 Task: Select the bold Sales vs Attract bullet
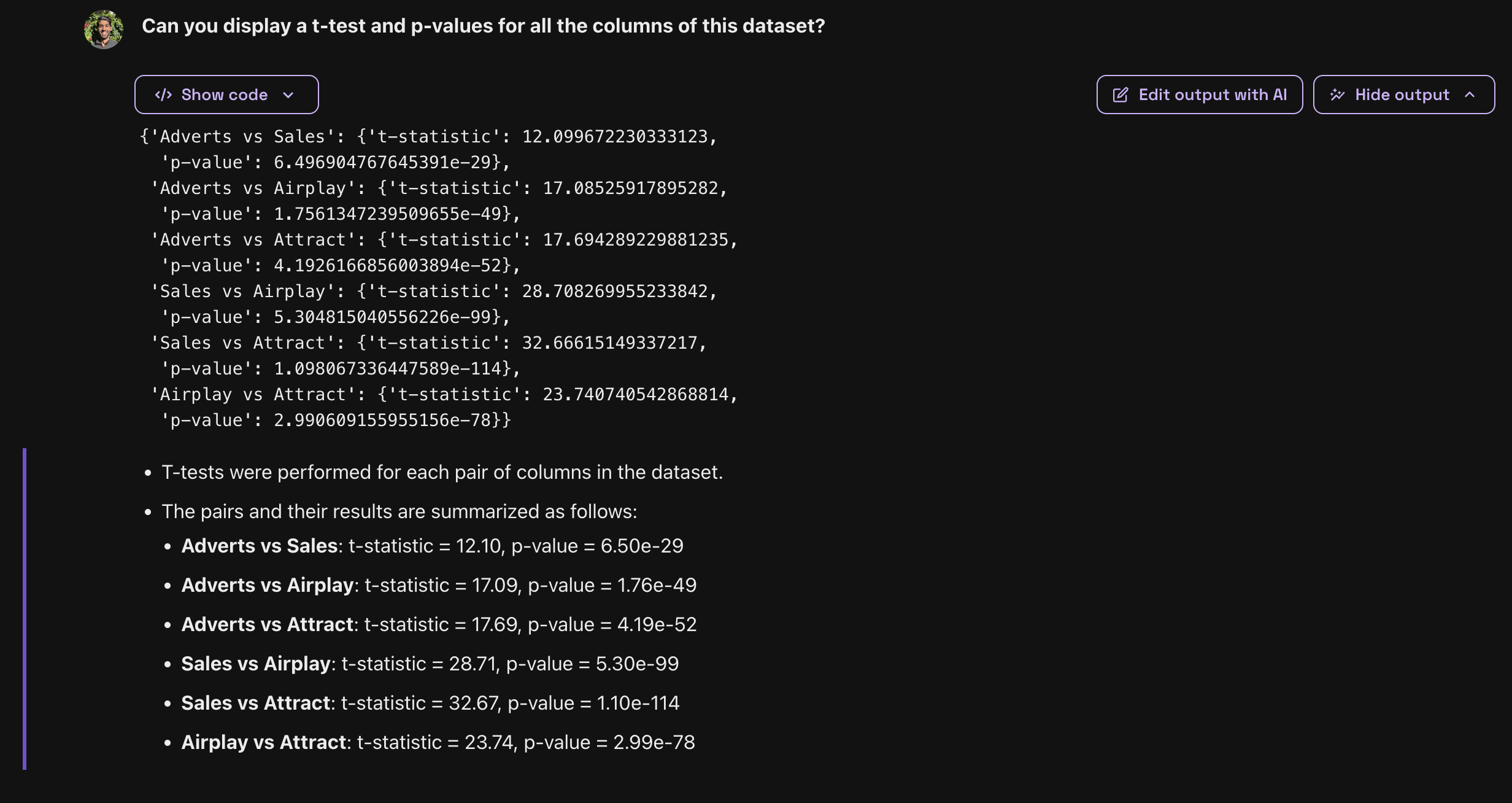click(x=256, y=703)
